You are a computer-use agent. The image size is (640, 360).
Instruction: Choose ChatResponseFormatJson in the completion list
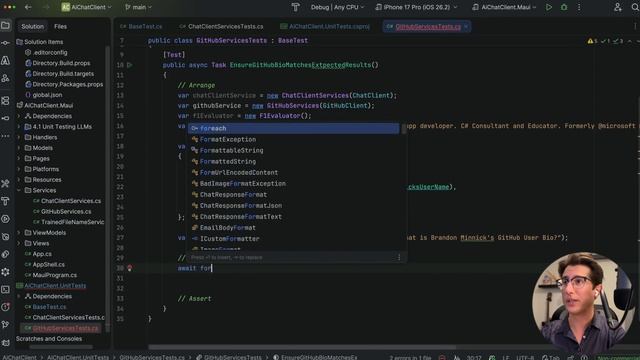(293, 206)
